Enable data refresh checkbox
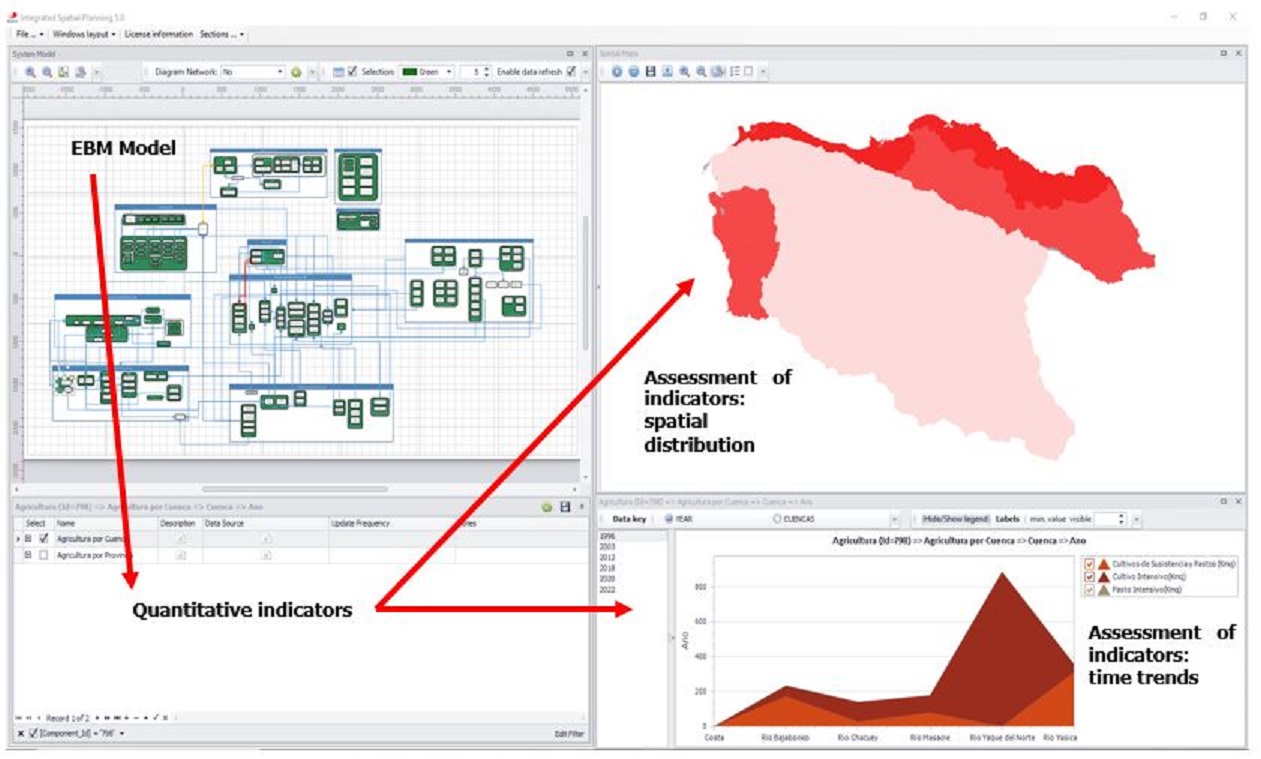 [x=571, y=72]
